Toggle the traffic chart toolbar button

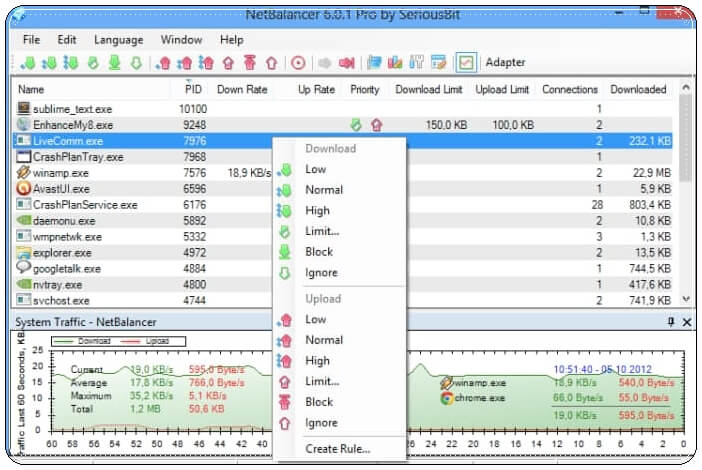tap(466, 62)
